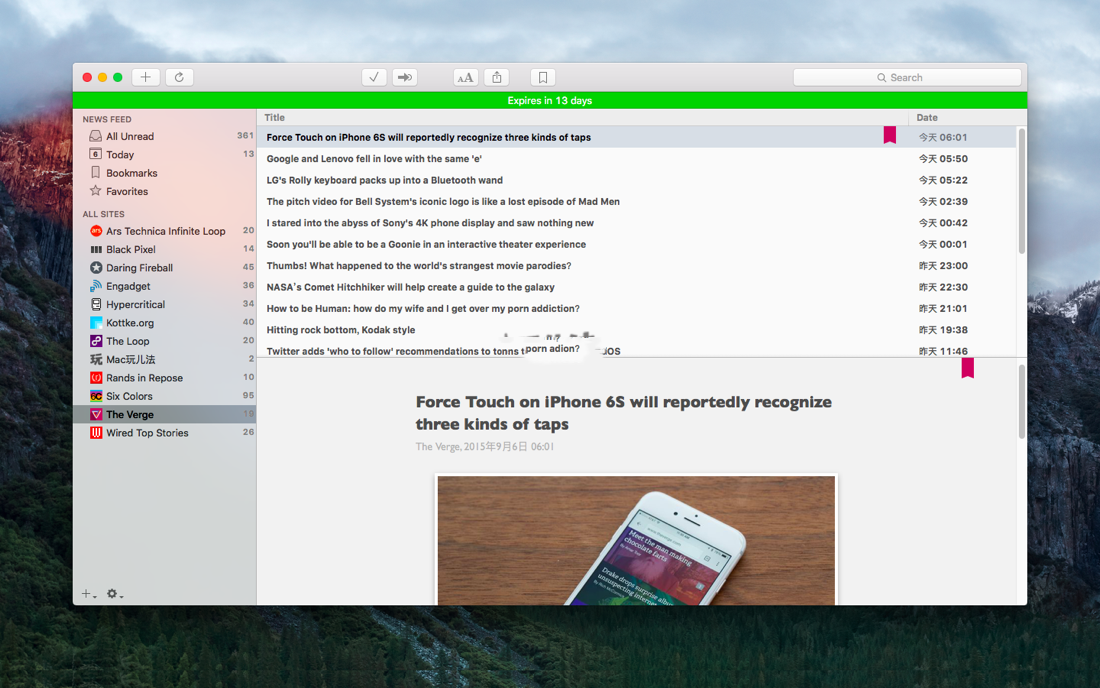Open article about Sony's 4K phone display

tap(430, 223)
